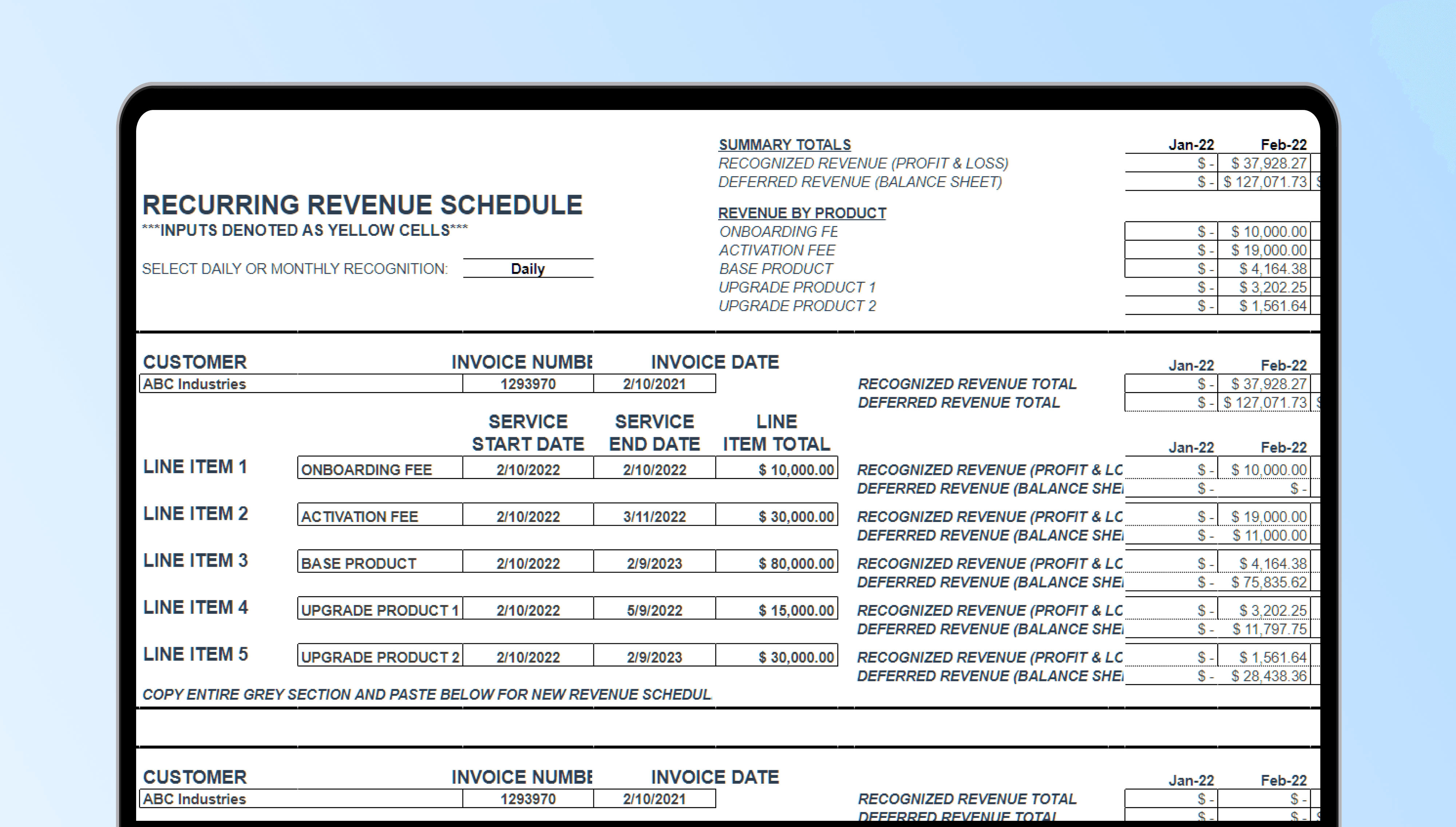The image size is (1456, 827).
Task: Click the second ABC Industries customer cell
Action: click(x=301, y=799)
